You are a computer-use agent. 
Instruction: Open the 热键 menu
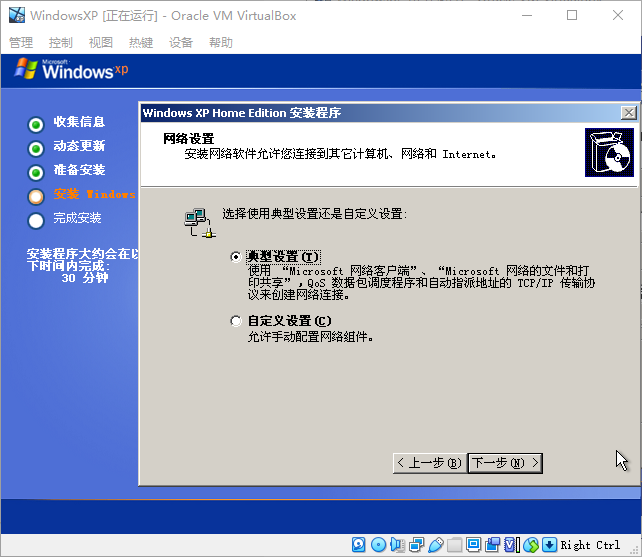(141, 43)
